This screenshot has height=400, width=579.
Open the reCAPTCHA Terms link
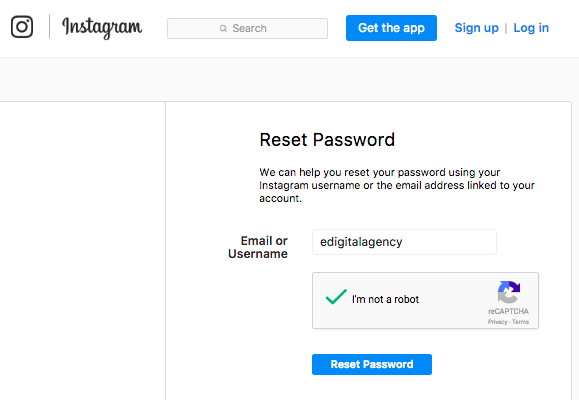point(520,322)
